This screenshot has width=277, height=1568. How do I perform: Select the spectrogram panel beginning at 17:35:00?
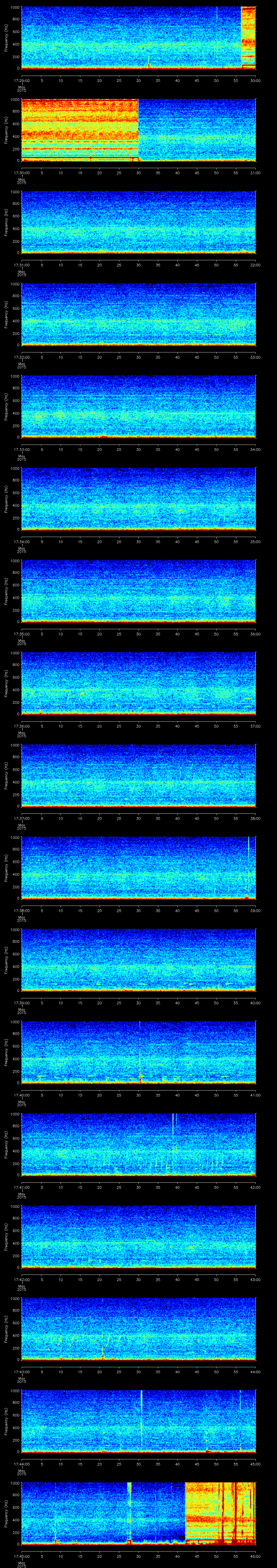(138, 591)
